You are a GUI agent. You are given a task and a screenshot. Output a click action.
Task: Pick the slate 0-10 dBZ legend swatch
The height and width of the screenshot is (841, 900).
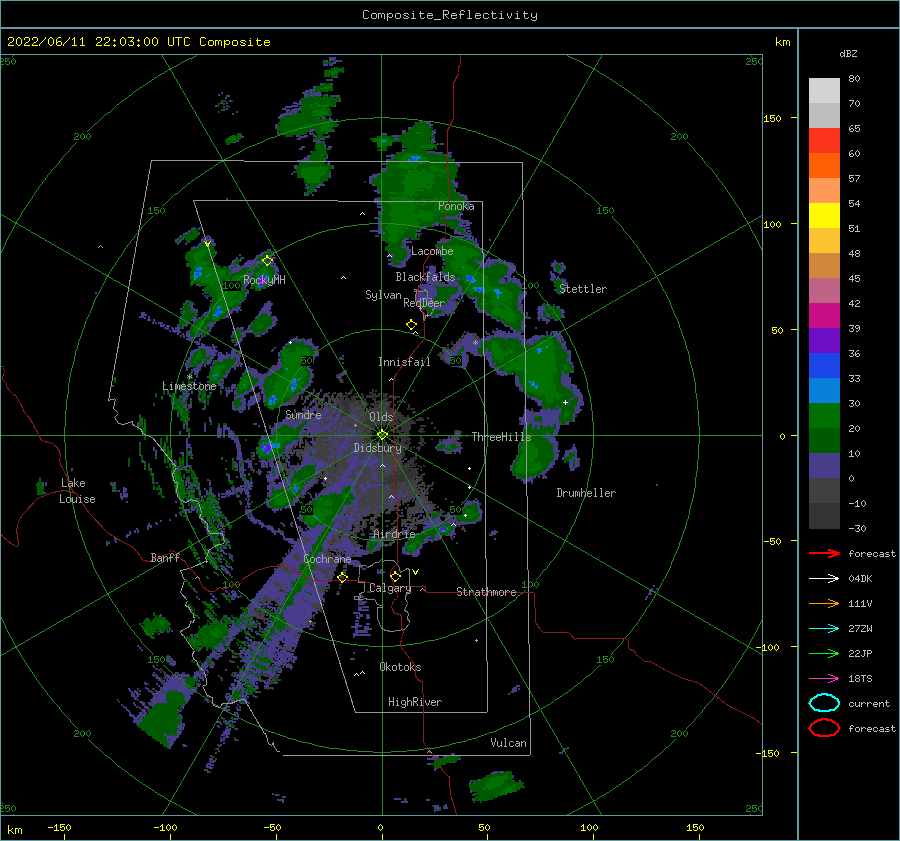[x=824, y=466]
